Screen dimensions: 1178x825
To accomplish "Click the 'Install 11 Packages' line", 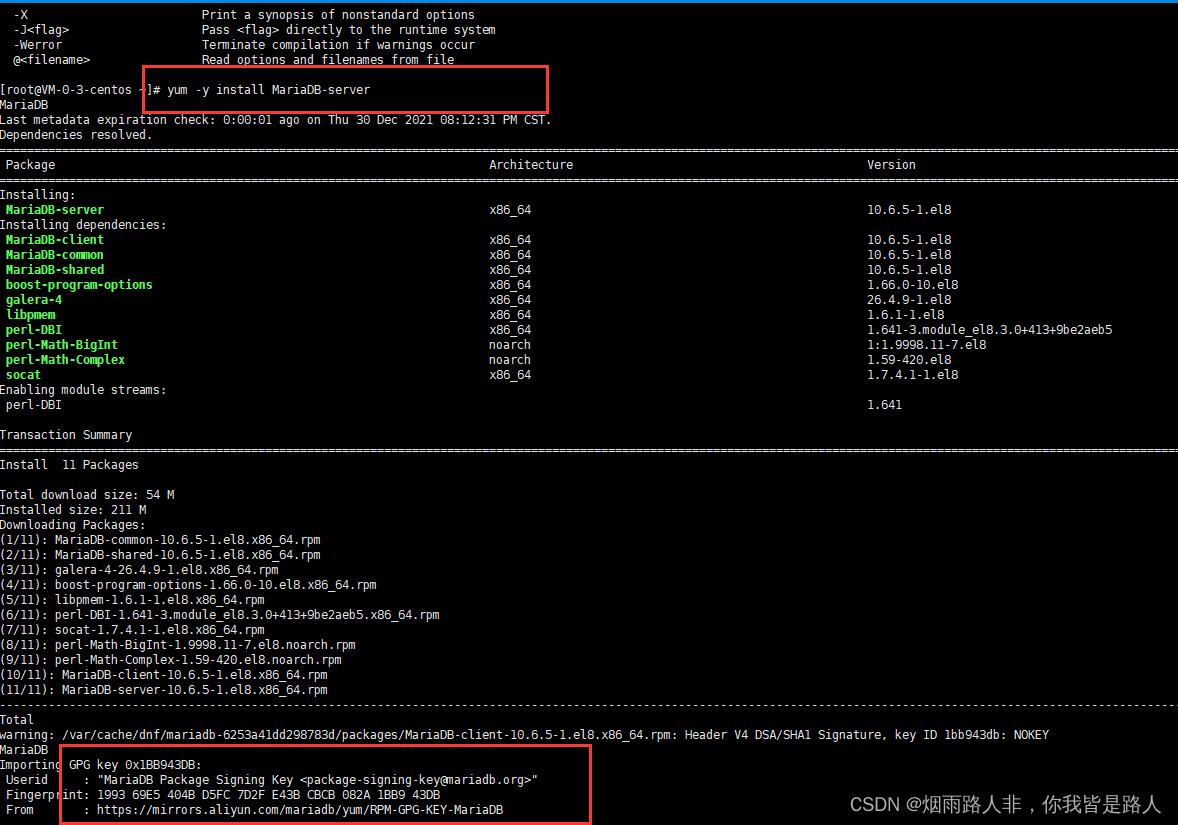I will [x=69, y=465].
